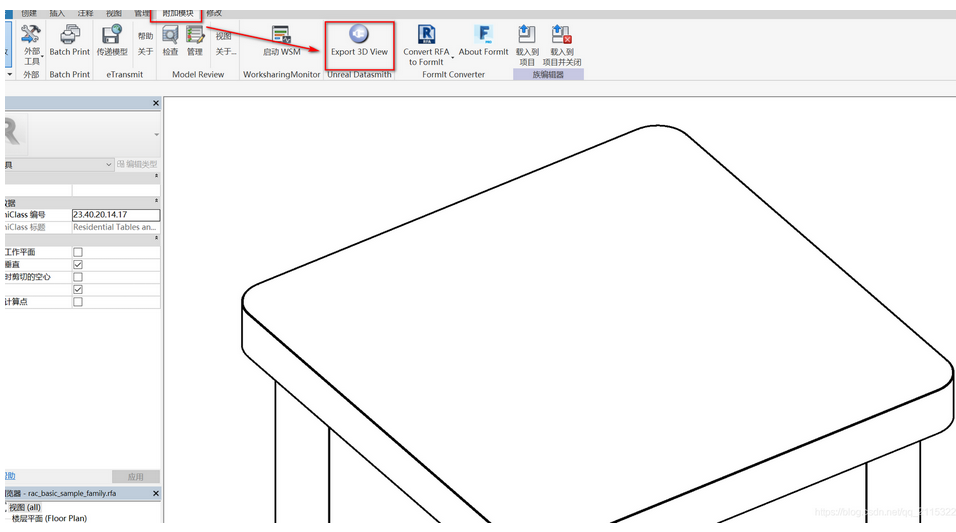Open properties category filter dropdown

(109, 165)
